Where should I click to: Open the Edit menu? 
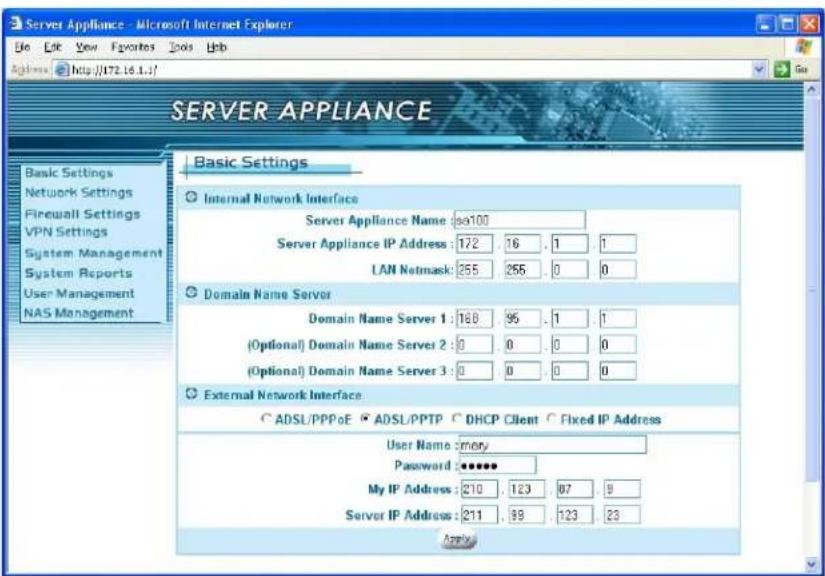(x=53, y=47)
